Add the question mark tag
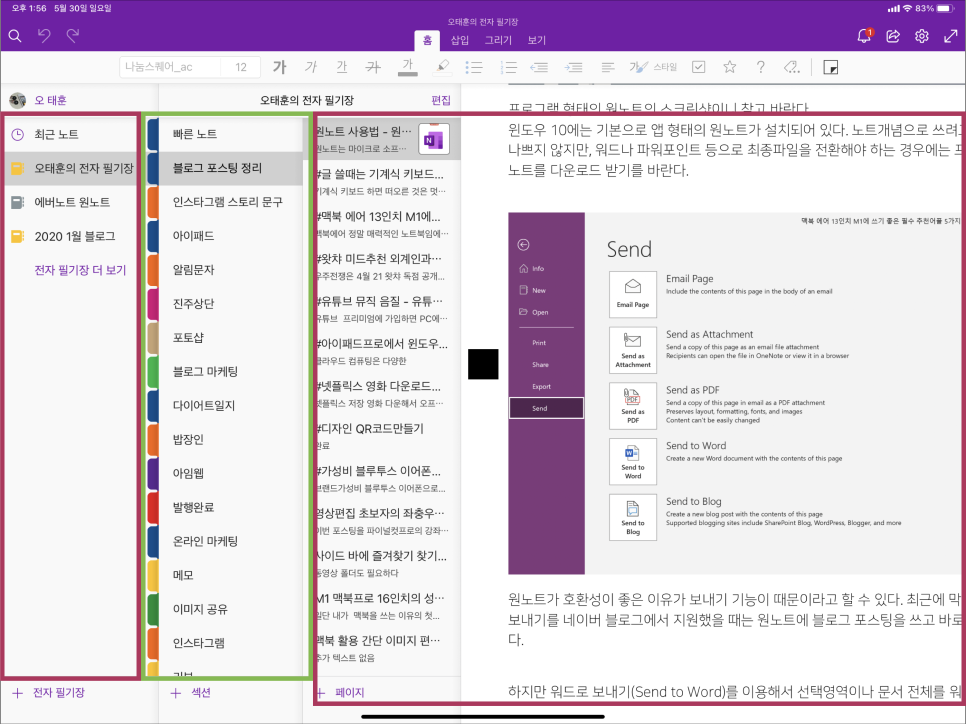The width and height of the screenshot is (966, 724). tap(761, 67)
